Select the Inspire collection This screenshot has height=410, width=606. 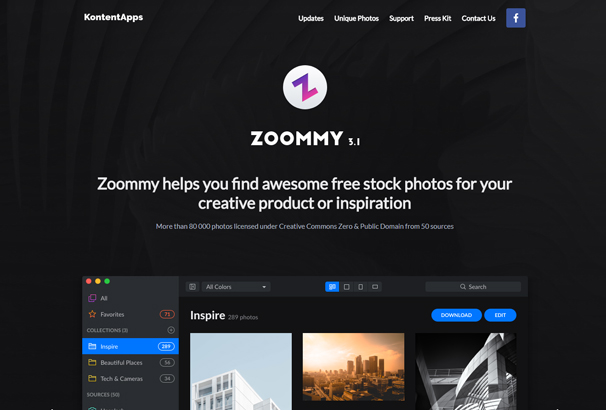coord(131,346)
